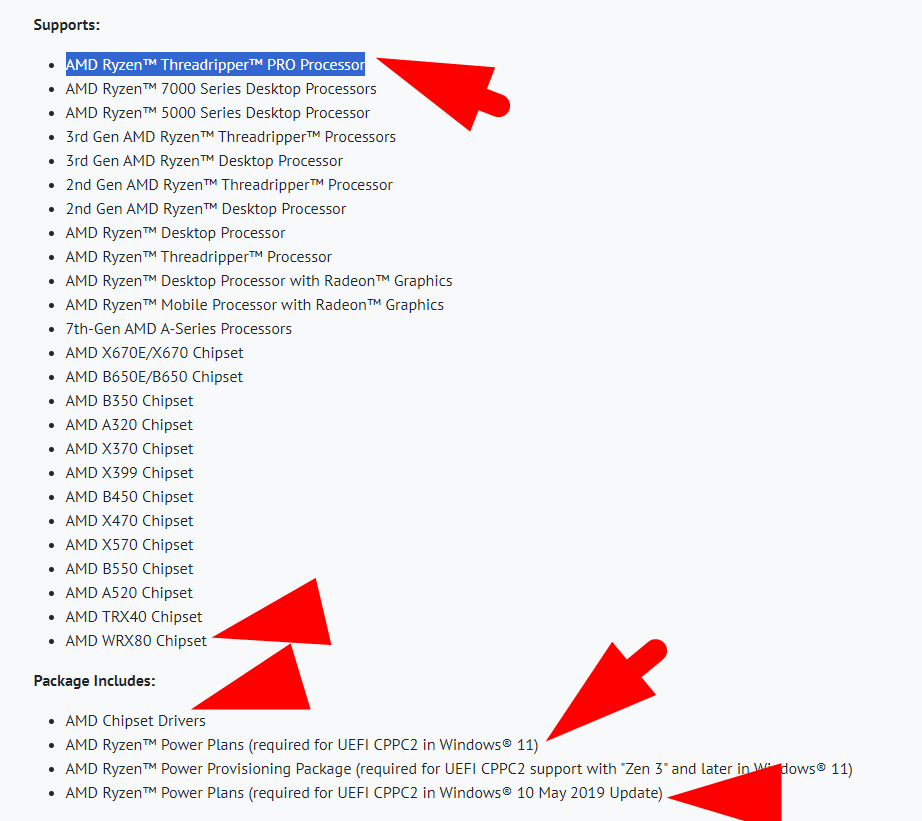Click the plain 'AMD Ryzen™ Threadripper™ Processor' item
Viewport: 922px width, 821px height.
coord(199,257)
